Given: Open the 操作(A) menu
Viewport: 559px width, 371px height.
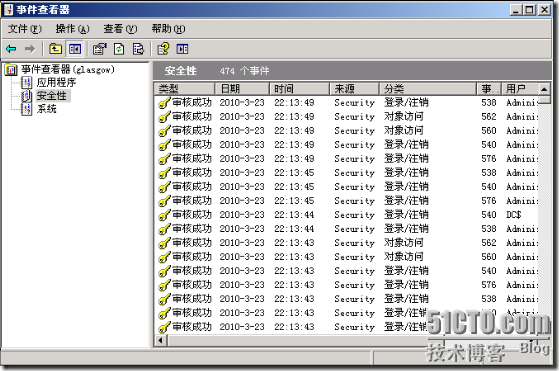Looking at the screenshot, I should click(72, 29).
